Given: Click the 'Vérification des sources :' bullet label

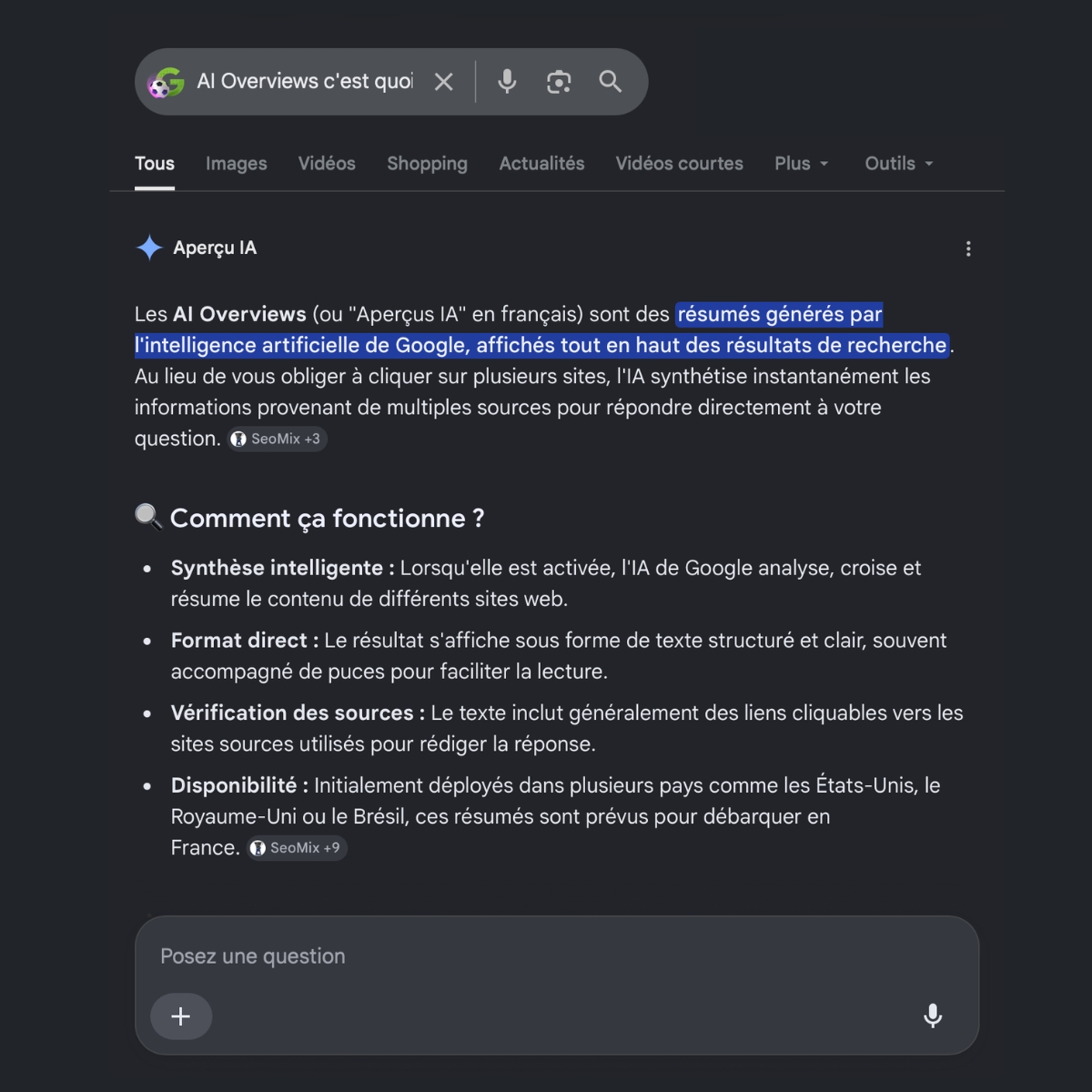Looking at the screenshot, I should click(x=298, y=713).
